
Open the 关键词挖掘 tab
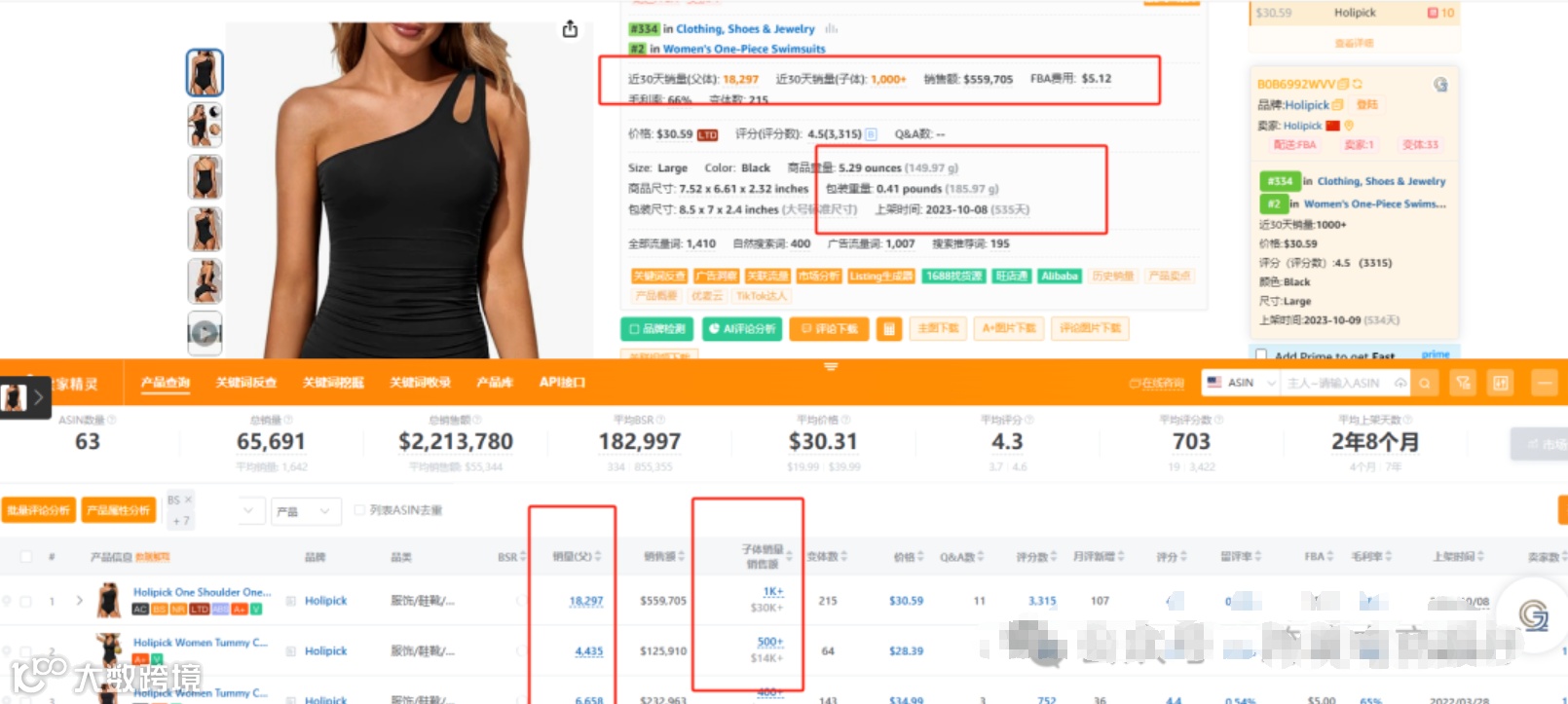tap(333, 383)
